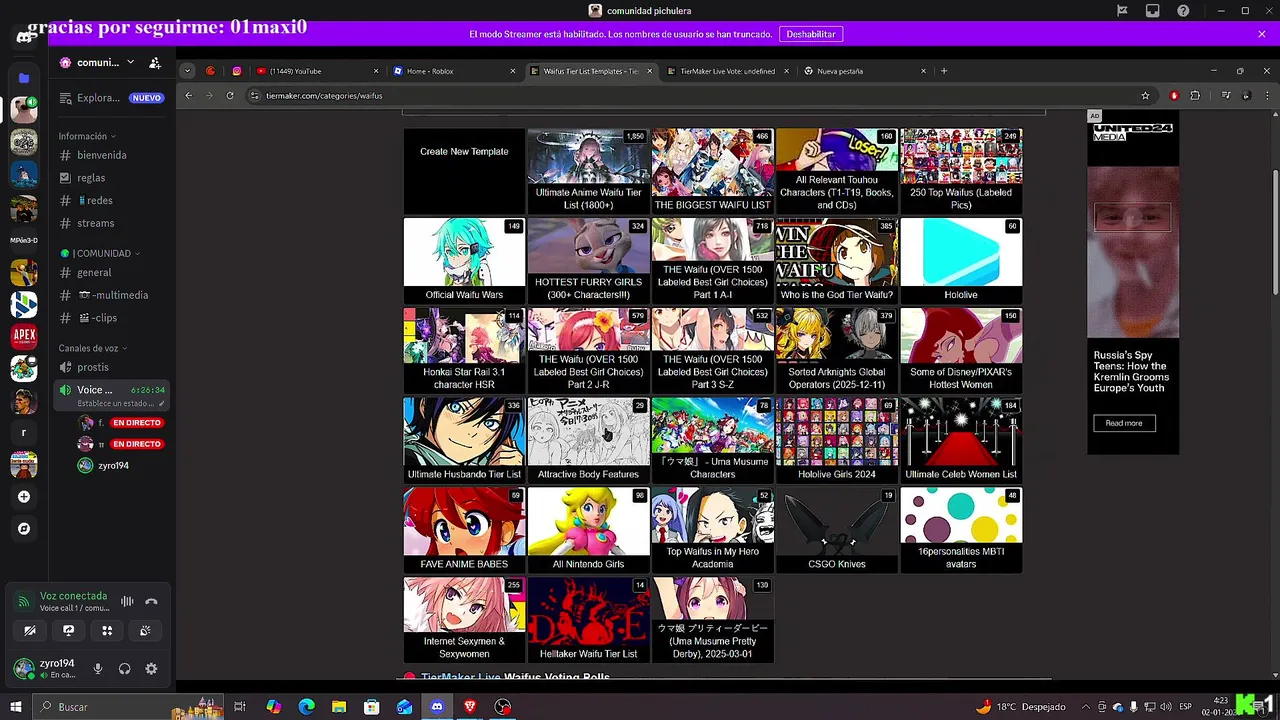Open Explorar canales with NUEVO badge

(110, 98)
